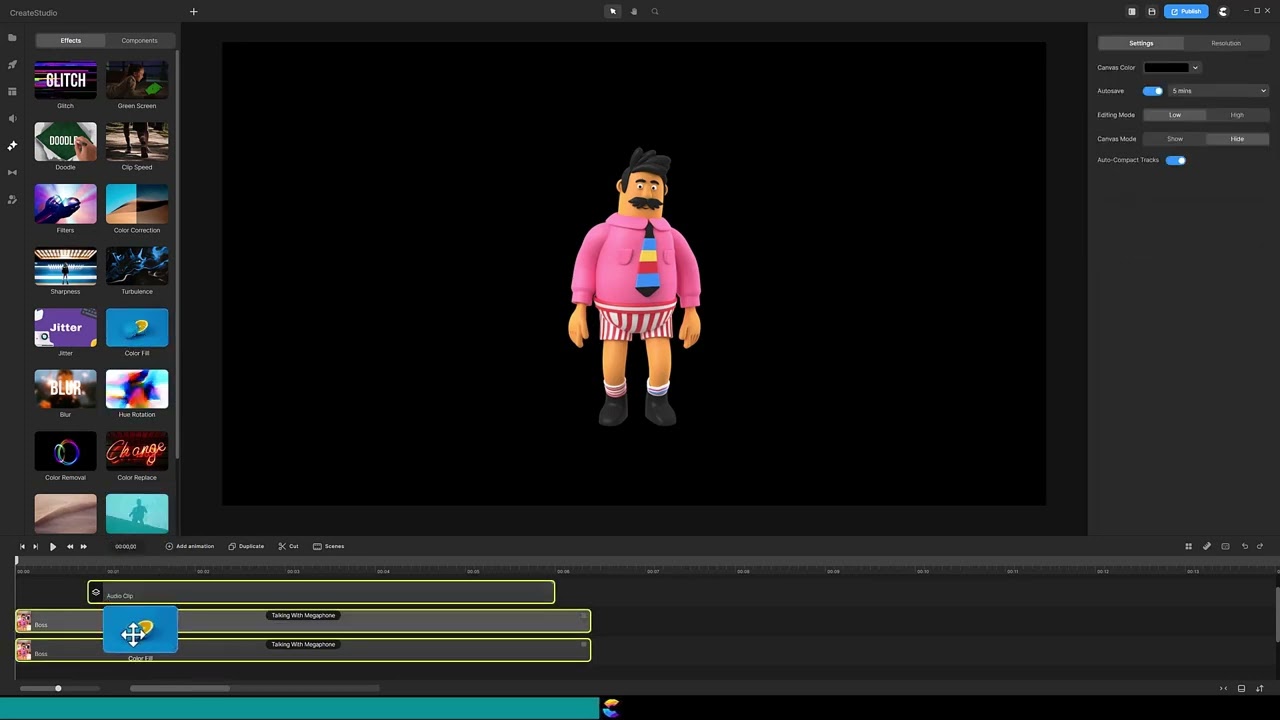Select the Filters effect thumbnail
Image resolution: width=1280 pixels, height=720 pixels.
pyautogui.click(x=65, y=204)
